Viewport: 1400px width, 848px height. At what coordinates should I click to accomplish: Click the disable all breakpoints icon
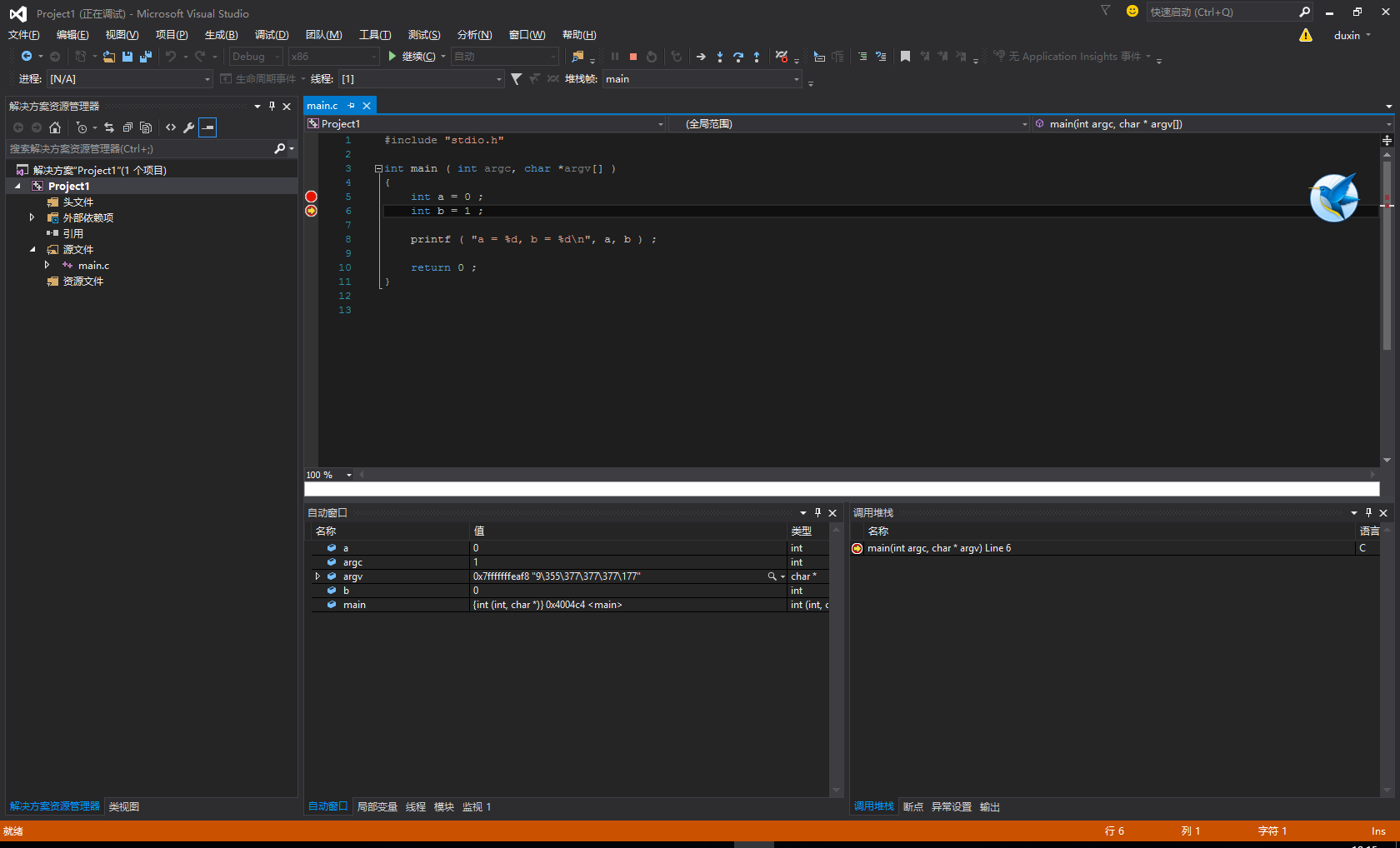[782, 56]
